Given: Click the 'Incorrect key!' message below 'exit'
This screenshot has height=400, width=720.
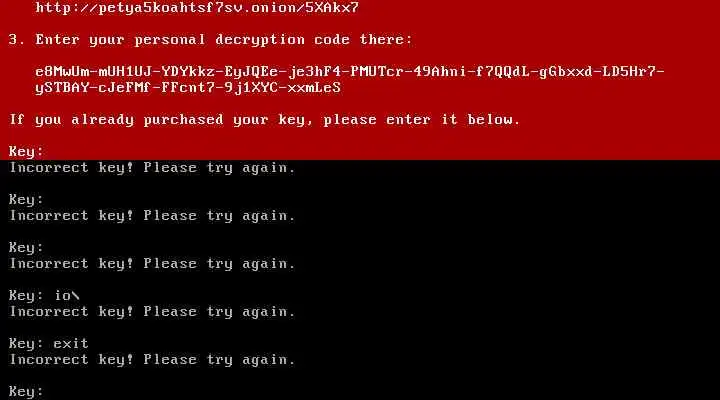Looking at the screenshot, I should pos(152,360).
